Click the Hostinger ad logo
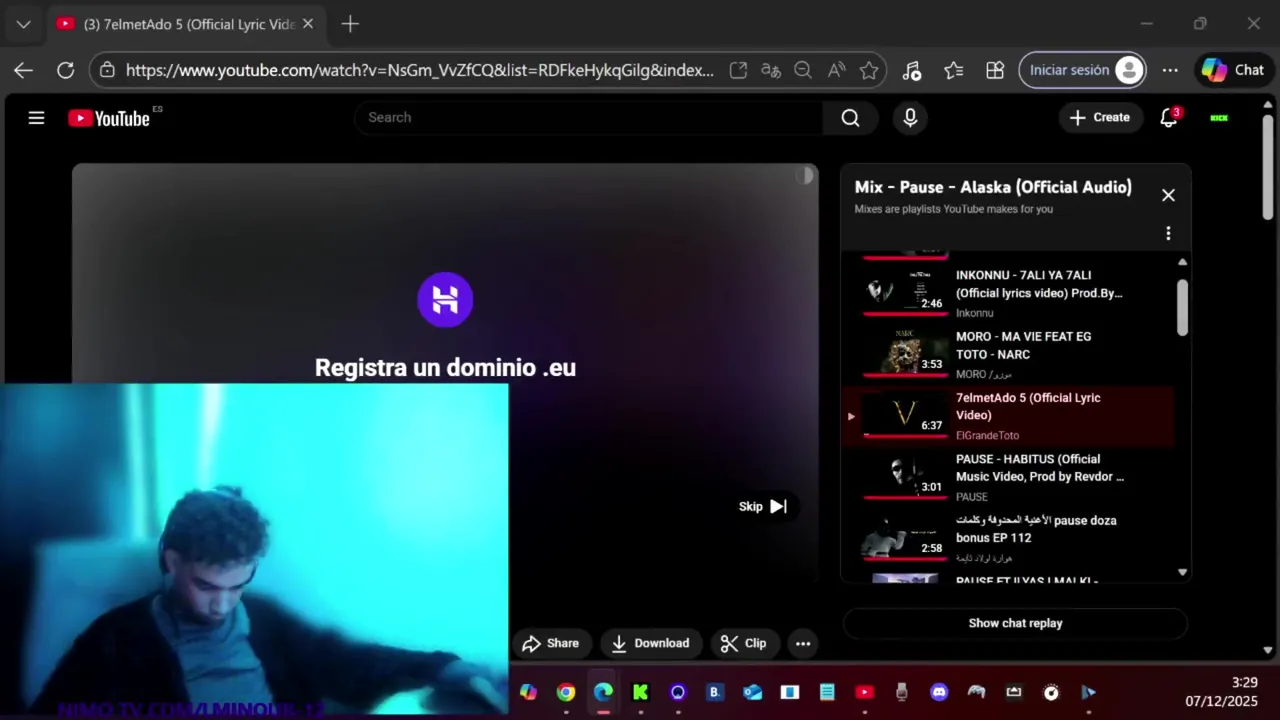1280x720 pixels. coord(445,299)
